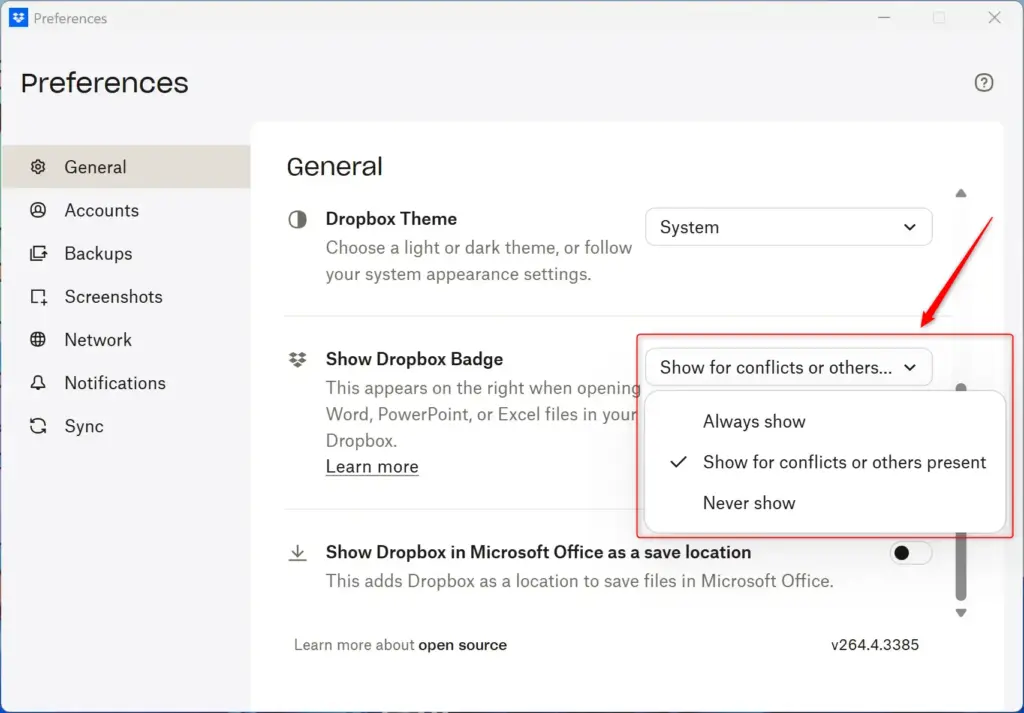Switch to Backups preferences
1024x713 pixels.
(127, 253)
